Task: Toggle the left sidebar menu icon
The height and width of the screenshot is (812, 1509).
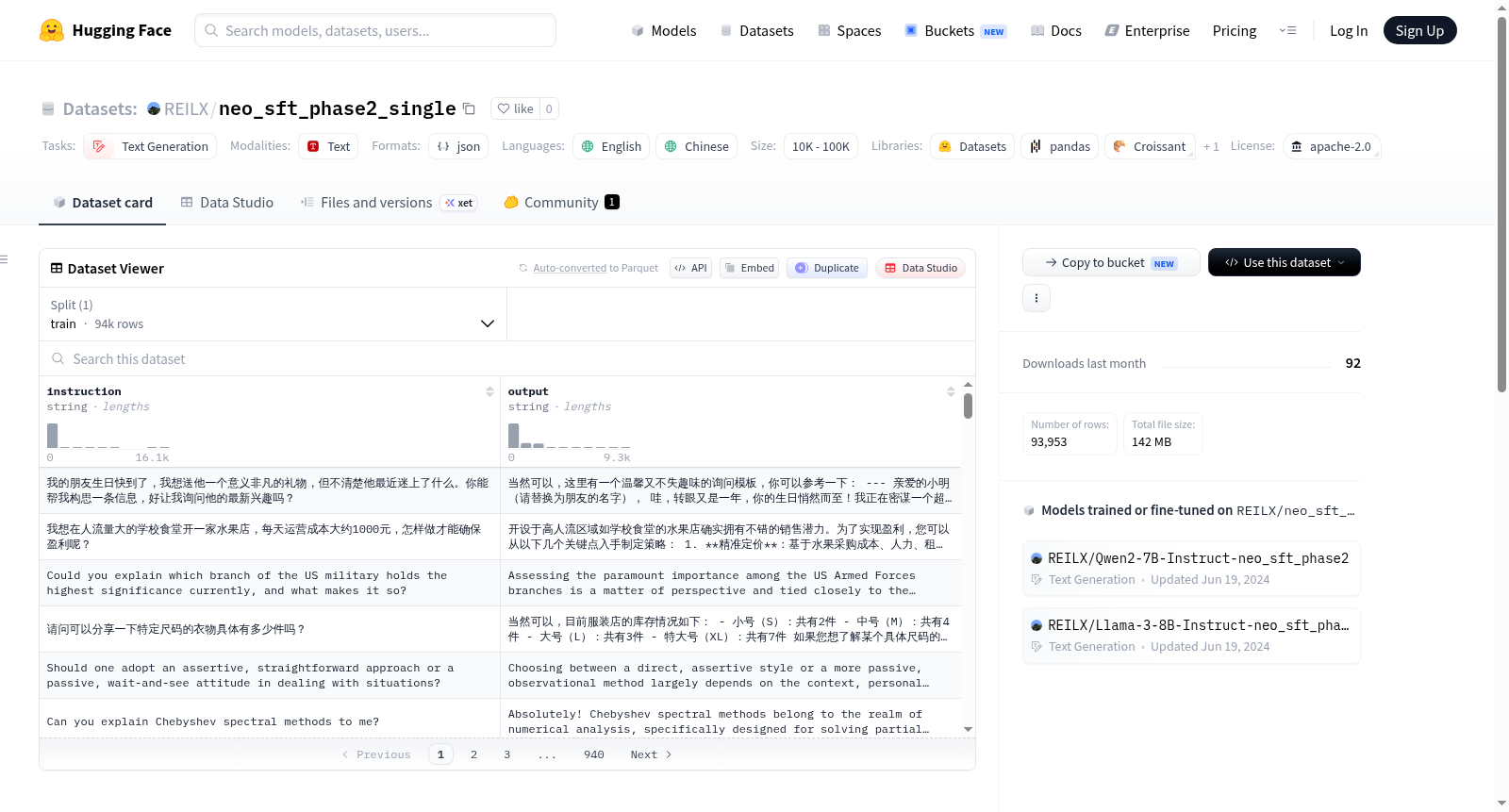Action: [x=4, y=259]
